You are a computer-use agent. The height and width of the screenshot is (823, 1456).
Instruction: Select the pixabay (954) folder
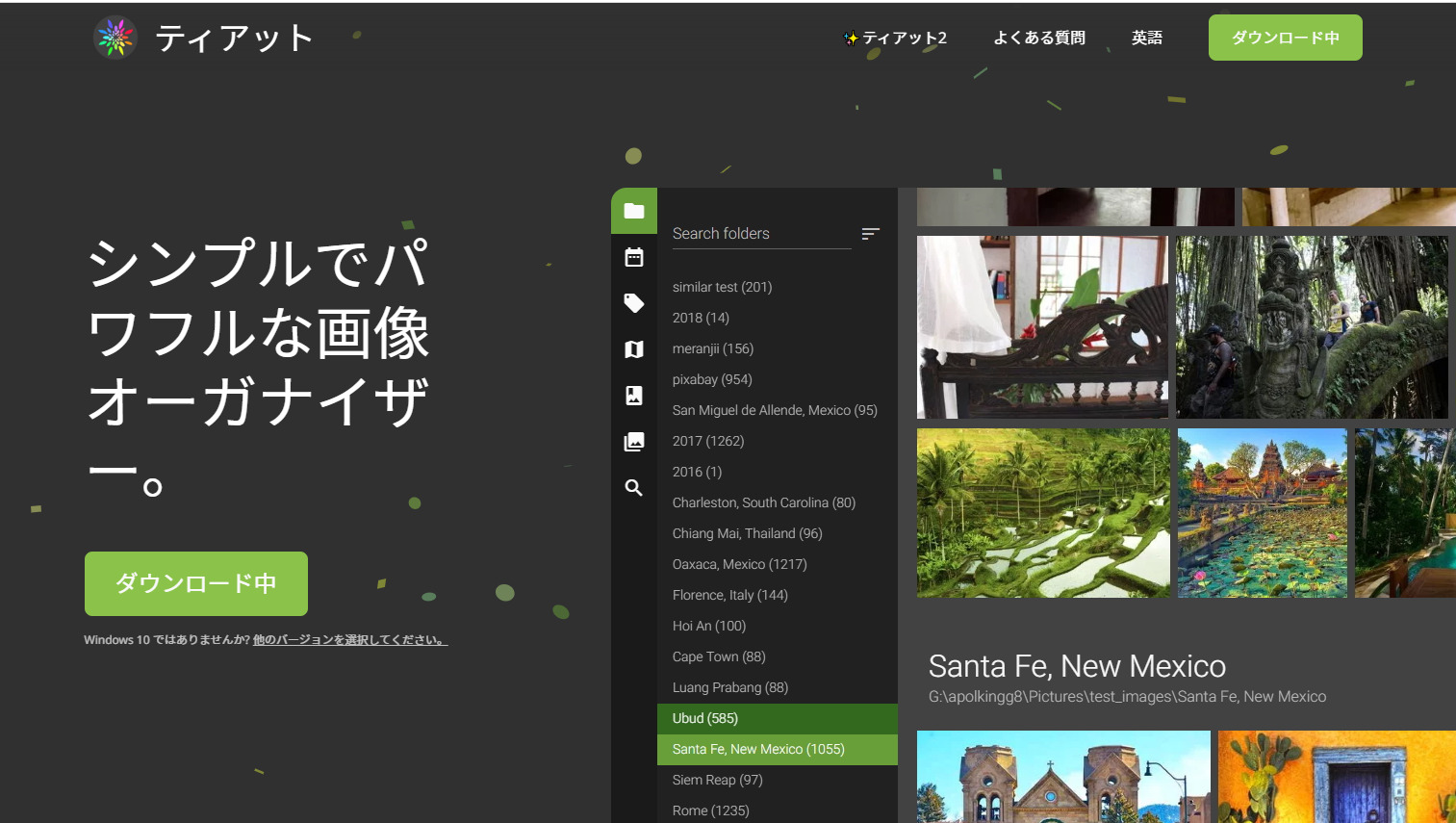pyautogui.click(x=712, y=379)
